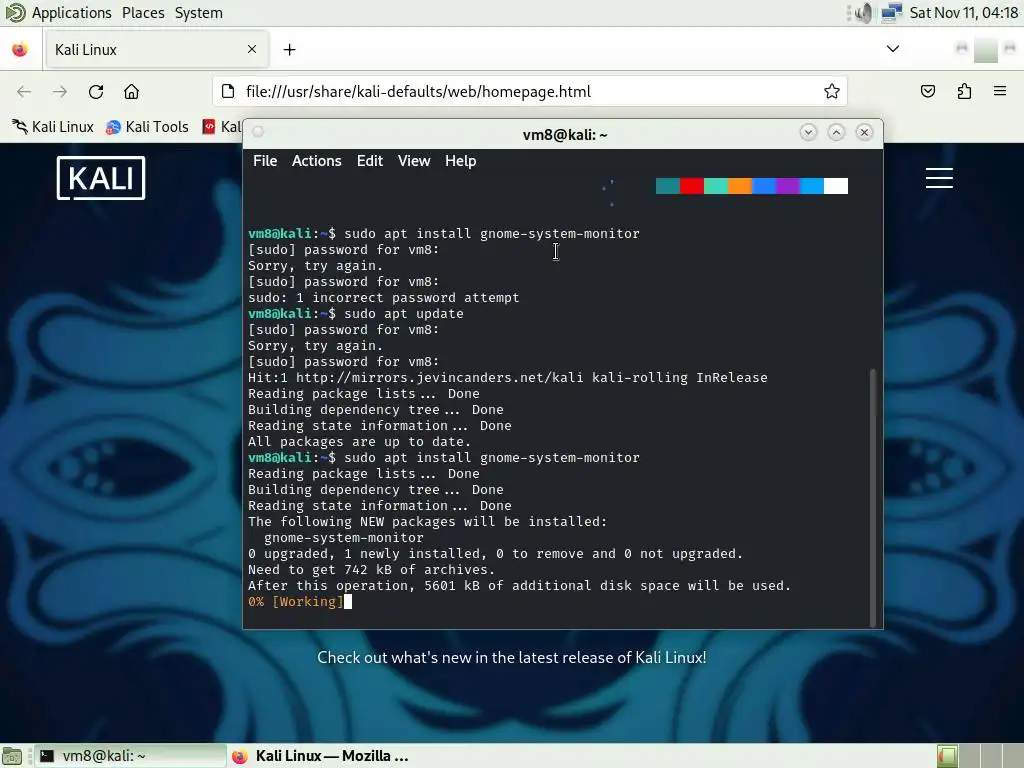Viewport: 1024px width, 768px height.
Task: Close the vm8@kali terminal window
Action: [x=864, y=133]
